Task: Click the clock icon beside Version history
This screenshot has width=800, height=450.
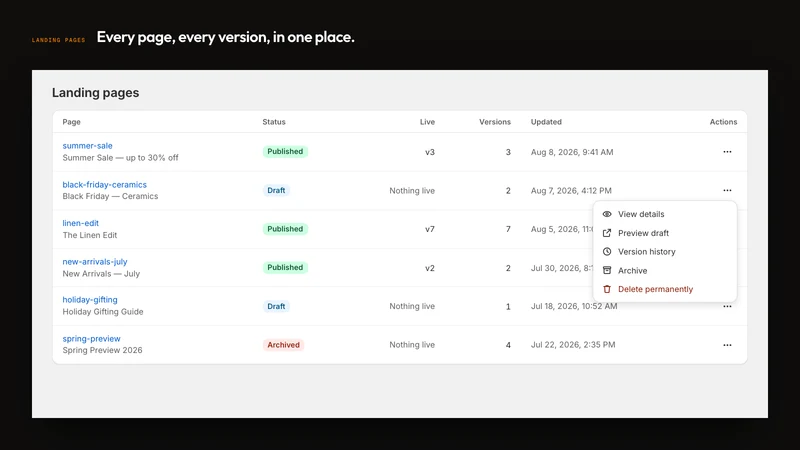Action: coord(607,252)
